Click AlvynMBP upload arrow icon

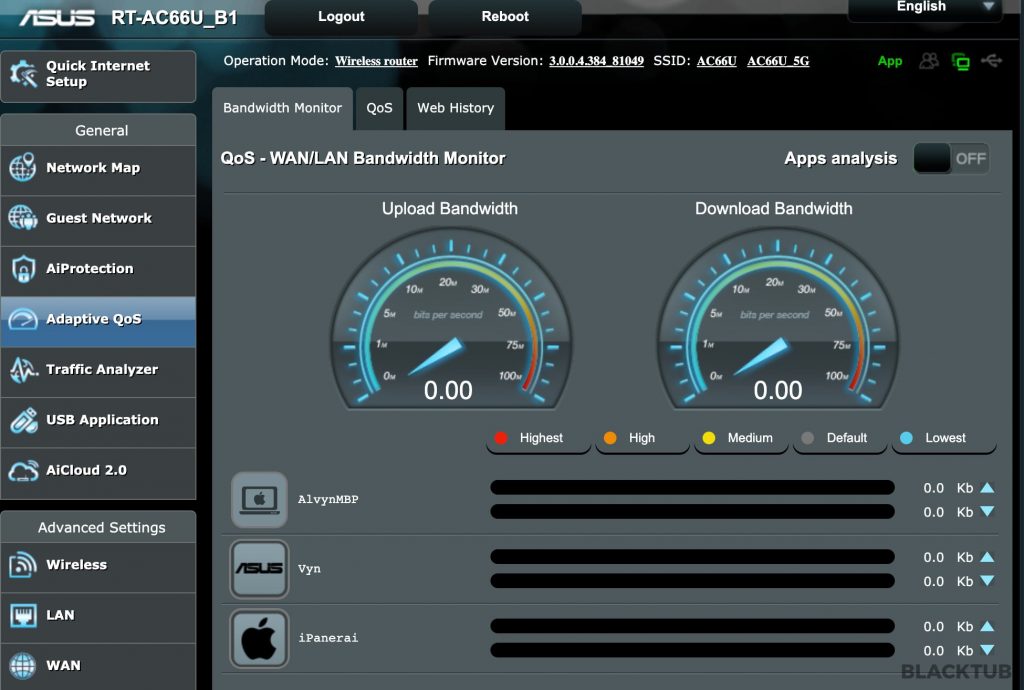[x=987, y=488]
